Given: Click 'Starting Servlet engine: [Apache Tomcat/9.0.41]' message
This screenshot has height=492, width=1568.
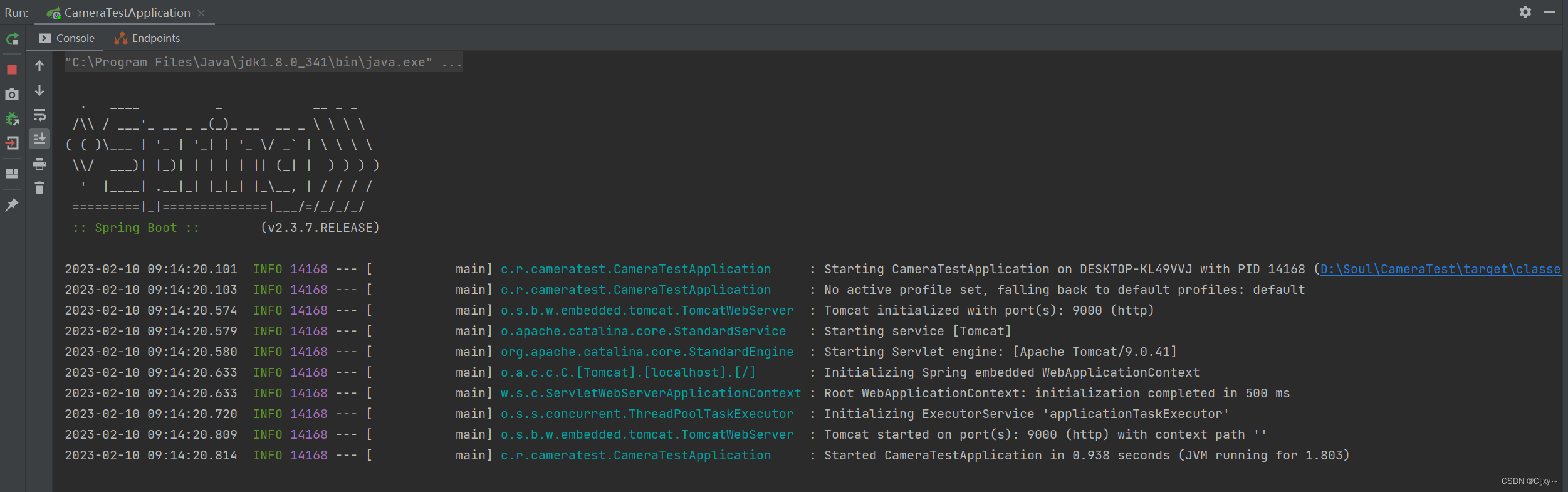Looking at the screenshot, I should tap(1000, 352).
